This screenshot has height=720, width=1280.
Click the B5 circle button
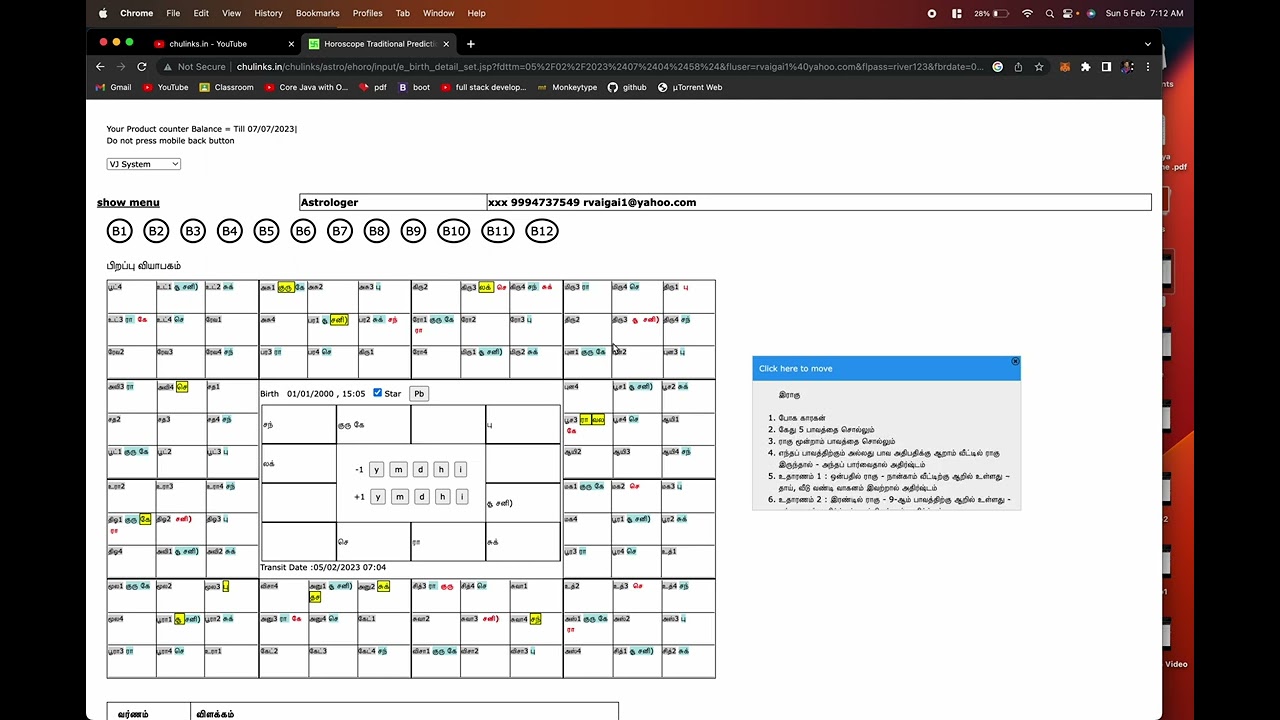(x=266, y=231)
